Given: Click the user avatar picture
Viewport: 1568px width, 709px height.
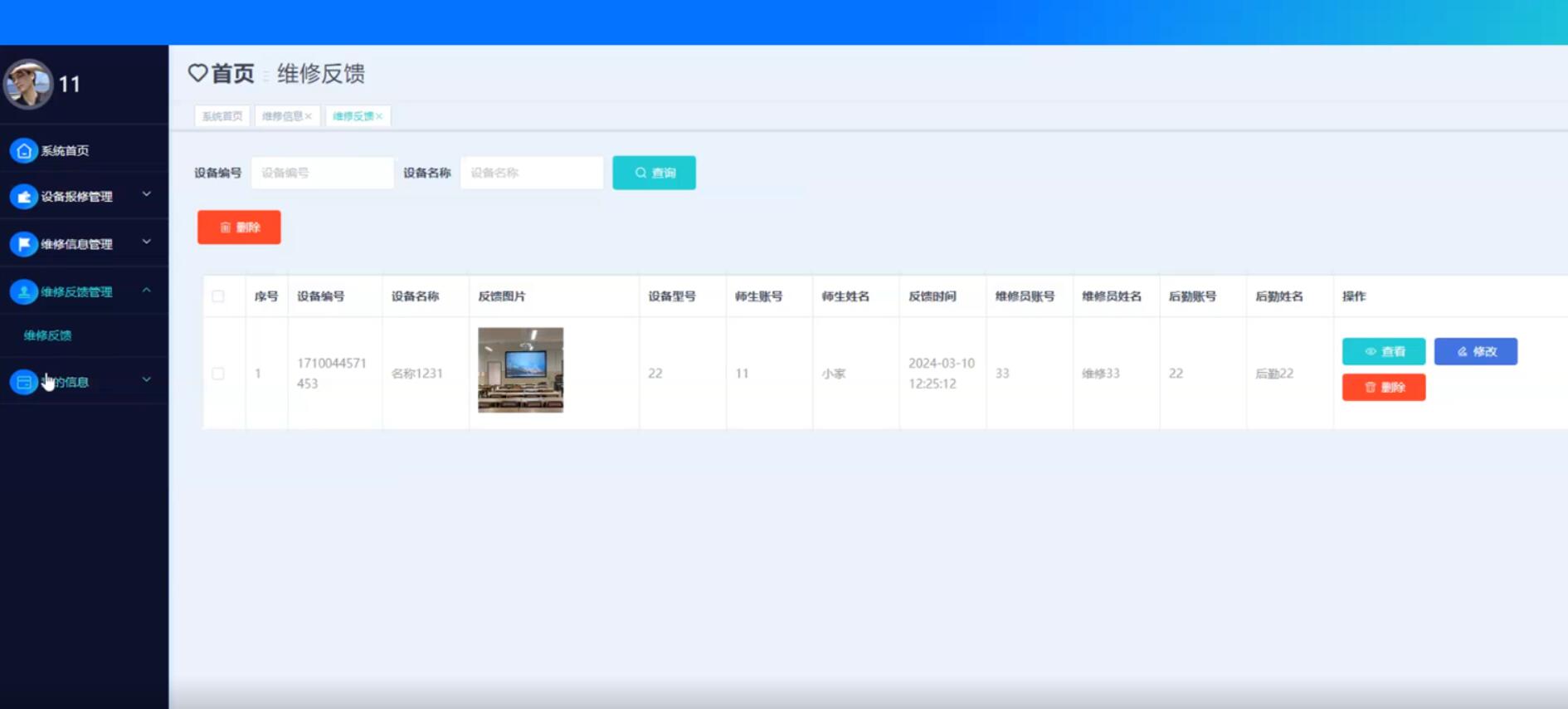Looking at the screenshot, I should [x=28, y=84].
